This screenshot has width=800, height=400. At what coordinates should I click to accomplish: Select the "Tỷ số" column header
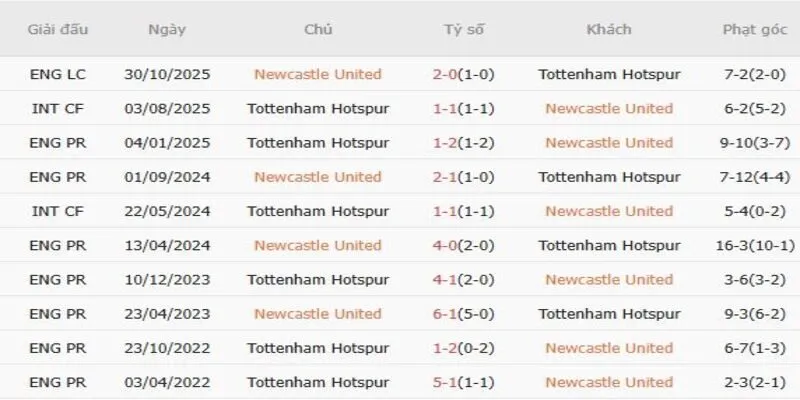[464, 30]
